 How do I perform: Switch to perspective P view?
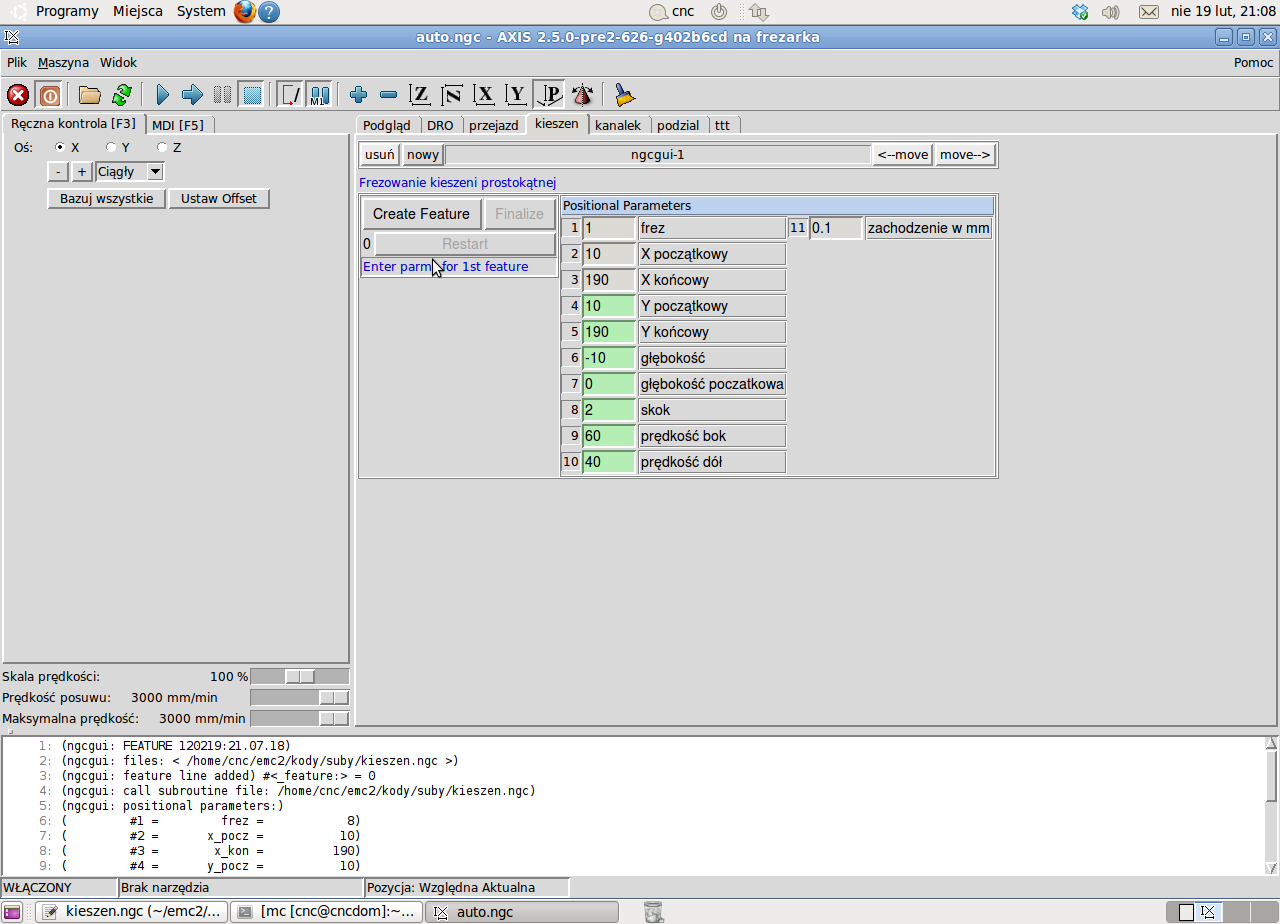pos(549,95)
